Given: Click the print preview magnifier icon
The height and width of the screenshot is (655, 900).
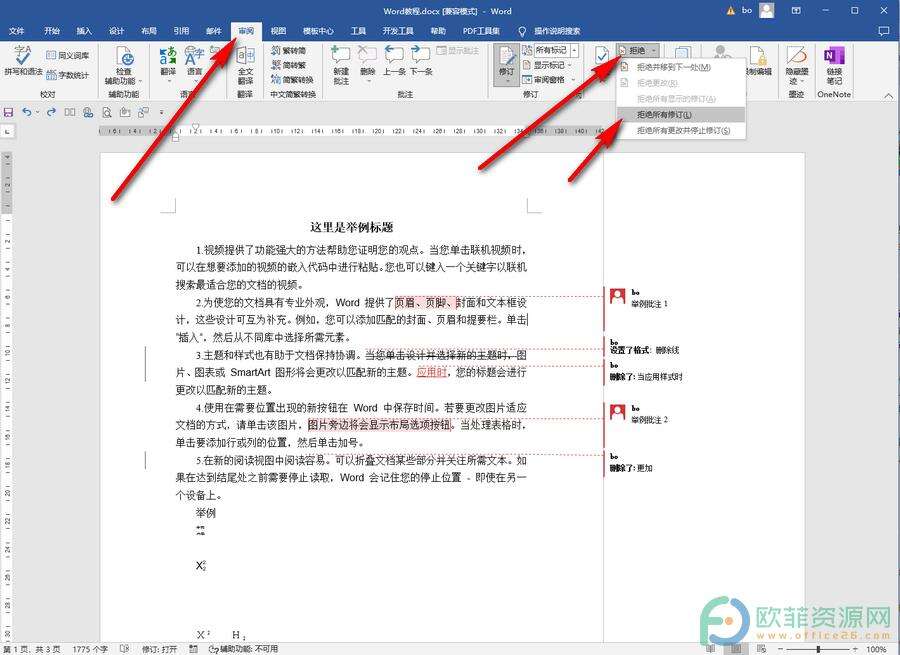Looking at the screenshot, I should point(107,112).
